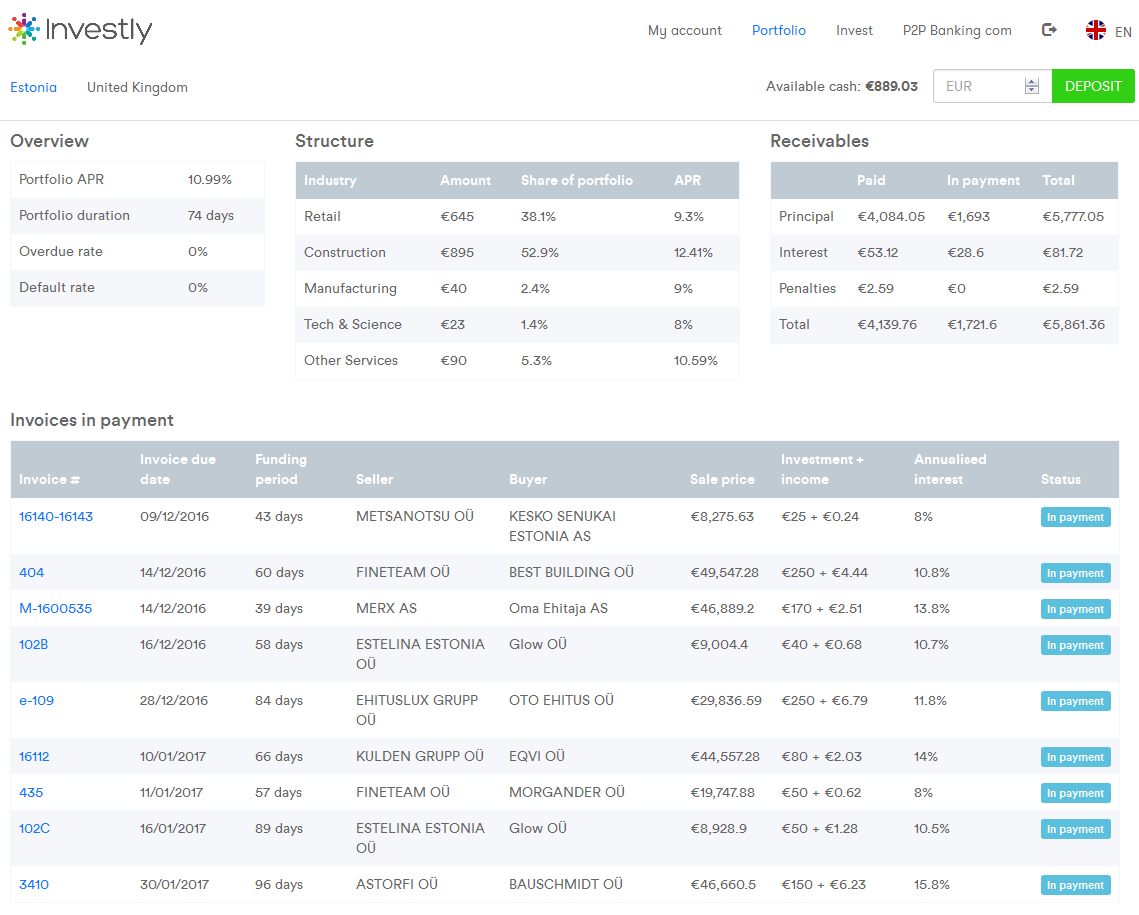Open invoice 3410

coord(34,884)
